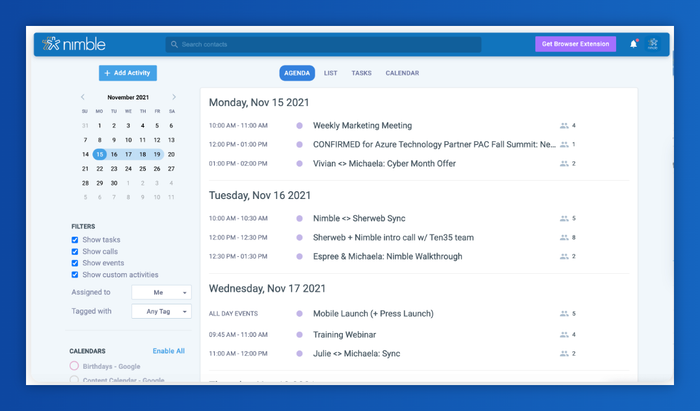Click purple dot beside Weekly Marketing Meeting
Screen dimensions: 700x411
300,126
